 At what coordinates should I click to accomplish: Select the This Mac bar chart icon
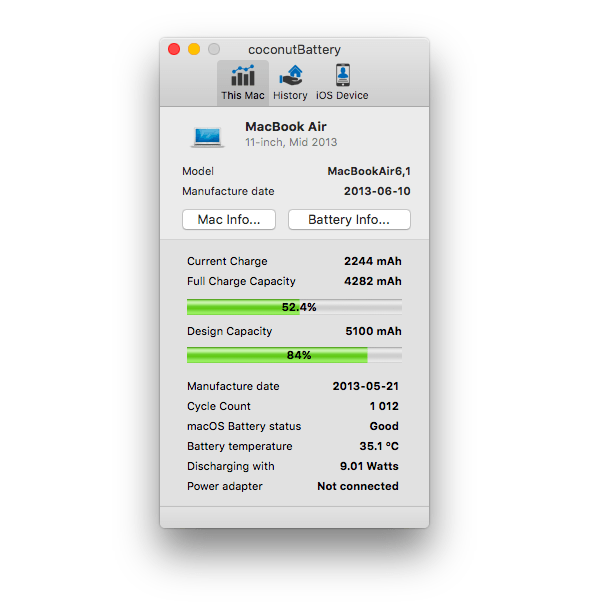click(x=243, y=75)
